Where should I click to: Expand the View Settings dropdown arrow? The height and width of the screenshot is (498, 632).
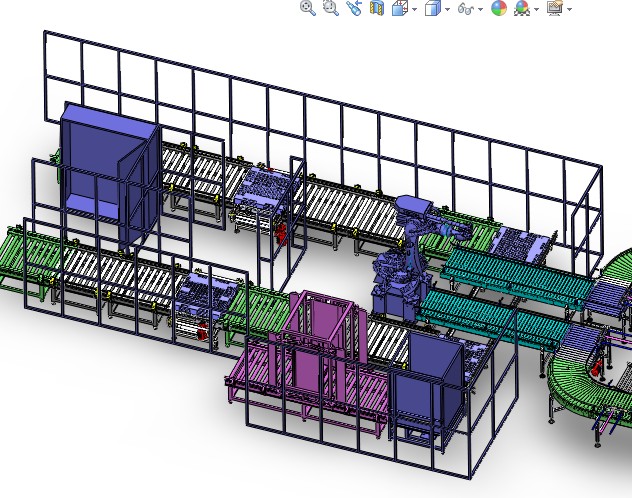pos(570,9)
